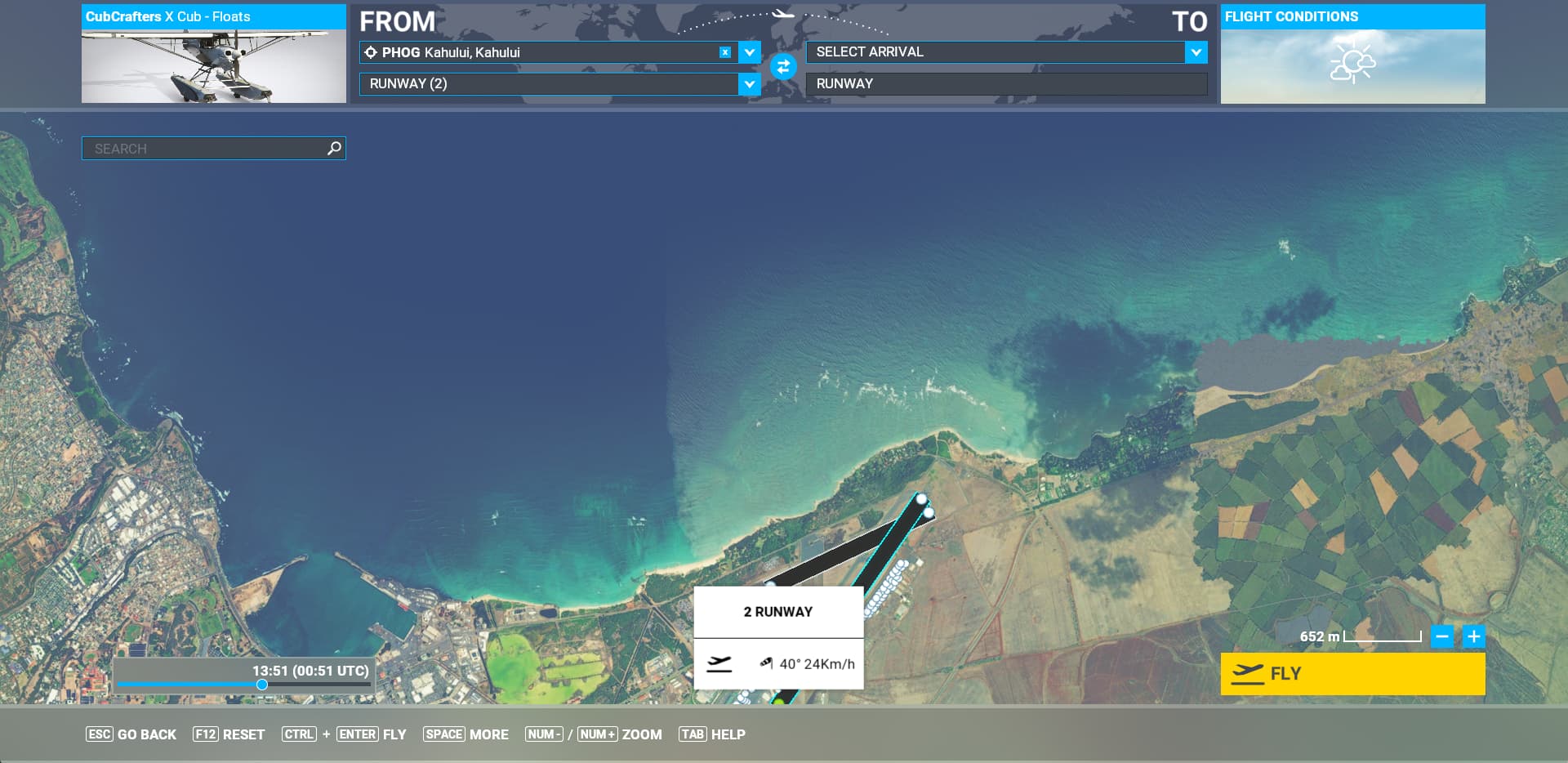Click the search magnifier icon
This screenshot has width=1568, height=763.
(x=334, y=148)
